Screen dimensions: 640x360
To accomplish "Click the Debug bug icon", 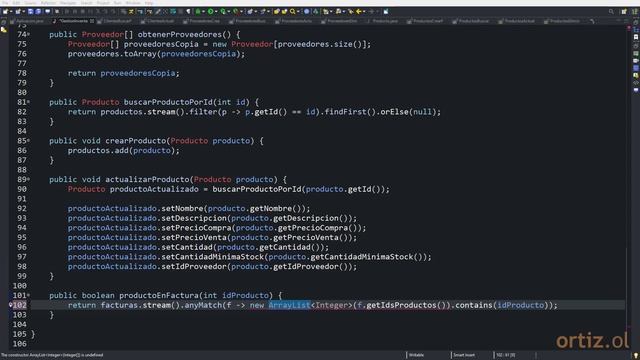I will pyautogui.click(x=198, y=11).
